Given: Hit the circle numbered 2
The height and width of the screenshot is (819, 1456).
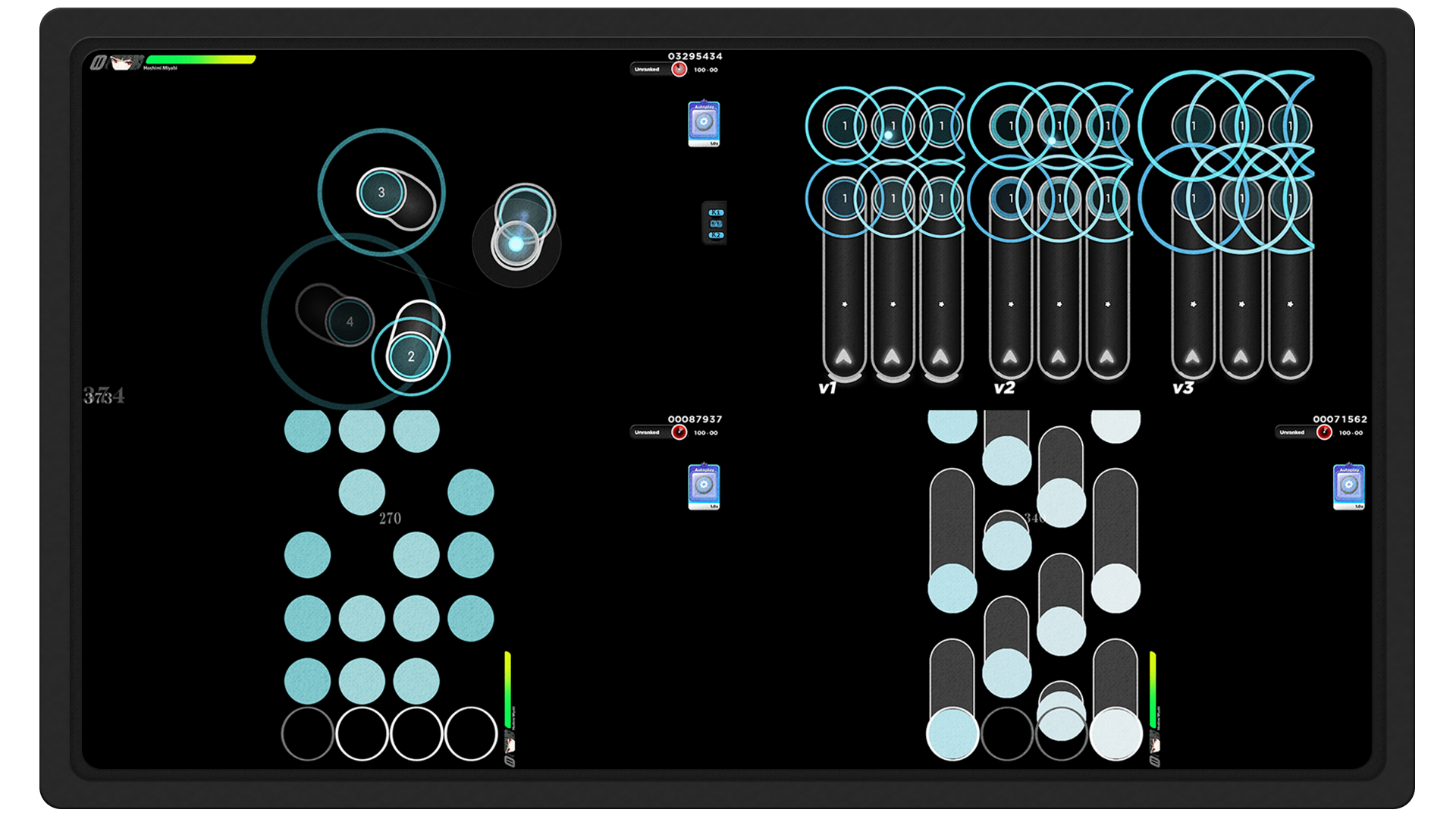Looking at the screenshot, I should pos(411,356).
